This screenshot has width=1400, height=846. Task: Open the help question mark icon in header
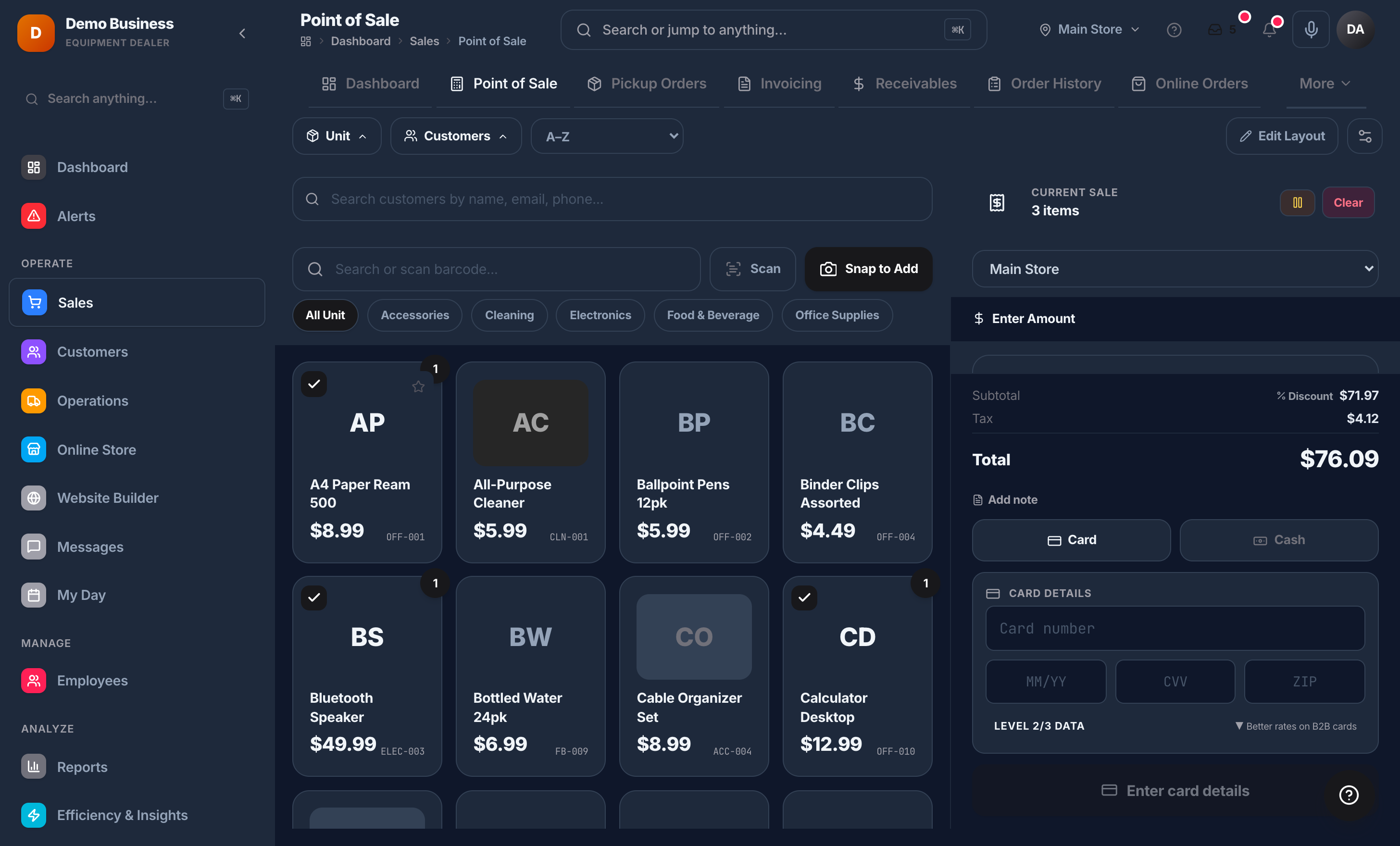point(1174,29)
